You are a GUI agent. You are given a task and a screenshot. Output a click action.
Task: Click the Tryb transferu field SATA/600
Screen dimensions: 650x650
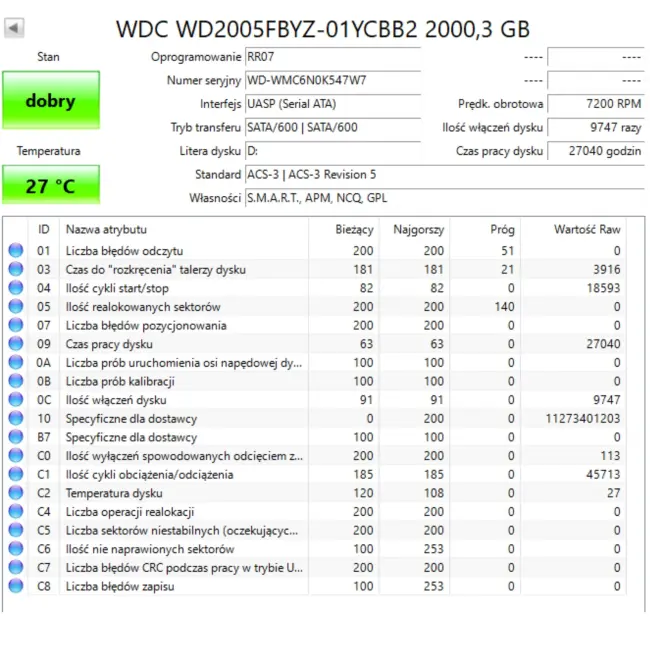pyautogui.click(x=333, y=127)
